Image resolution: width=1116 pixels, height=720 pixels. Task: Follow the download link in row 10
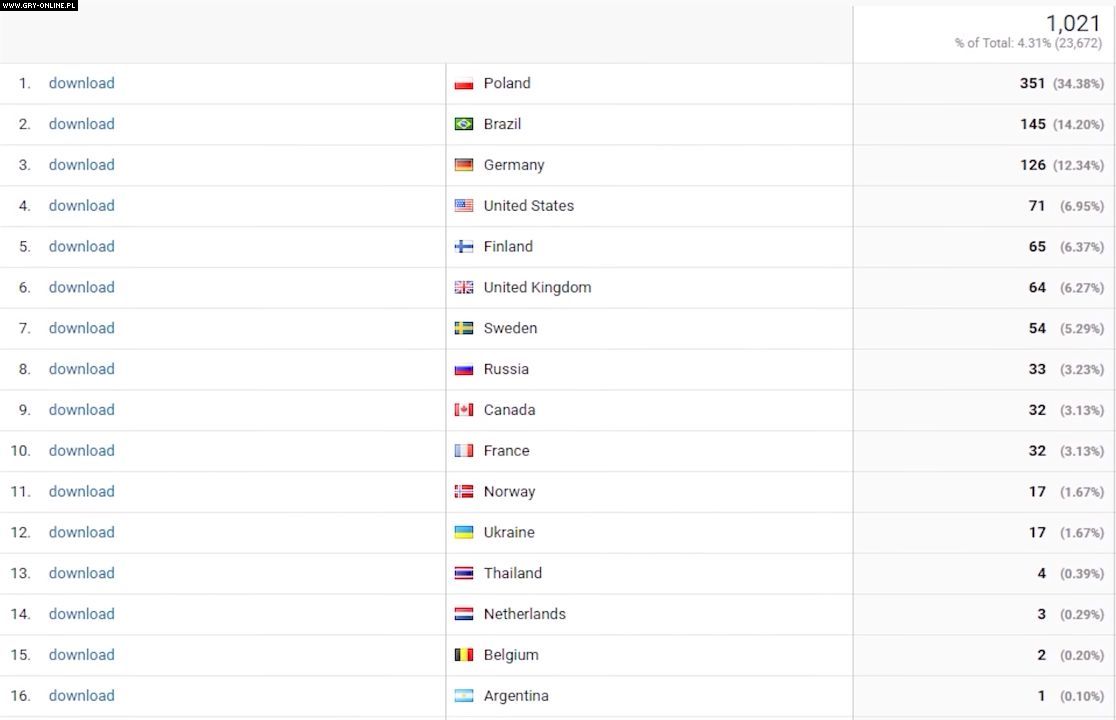pos(82,450)
